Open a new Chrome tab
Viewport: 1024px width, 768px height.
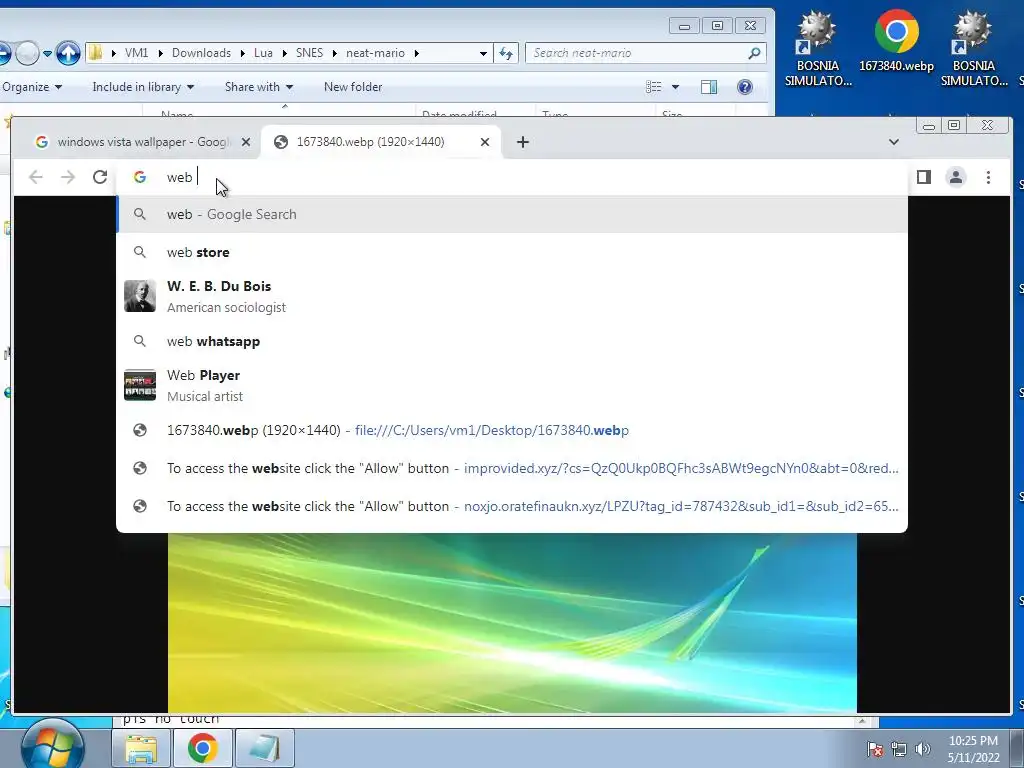(x=522, y=142)
